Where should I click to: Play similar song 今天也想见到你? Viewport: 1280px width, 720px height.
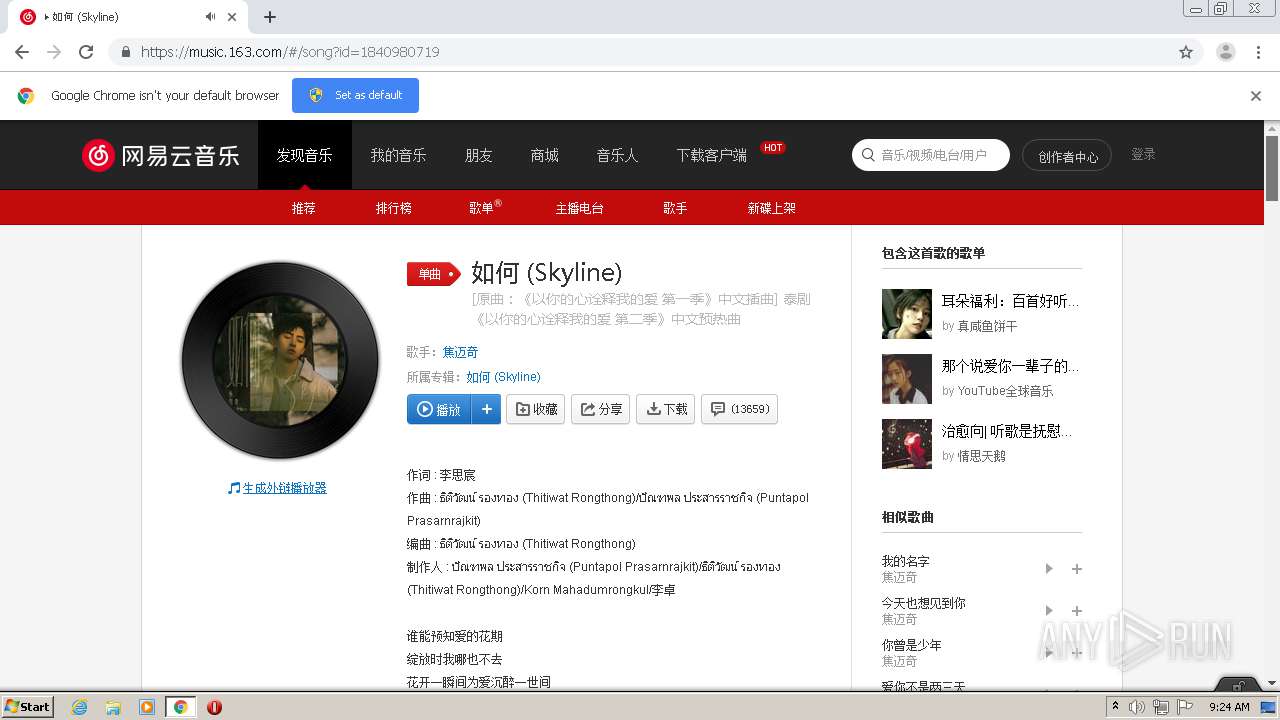click(1049, 611)
